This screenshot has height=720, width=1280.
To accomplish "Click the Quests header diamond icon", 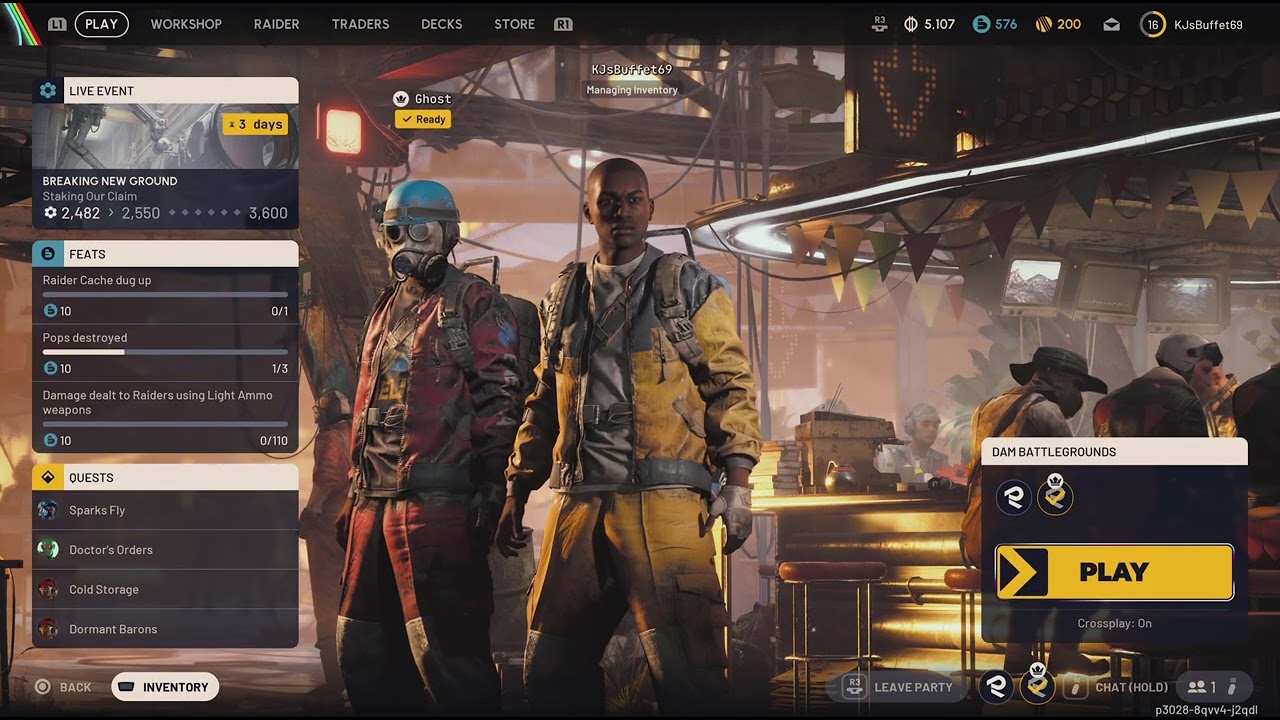I will [48, 477].
